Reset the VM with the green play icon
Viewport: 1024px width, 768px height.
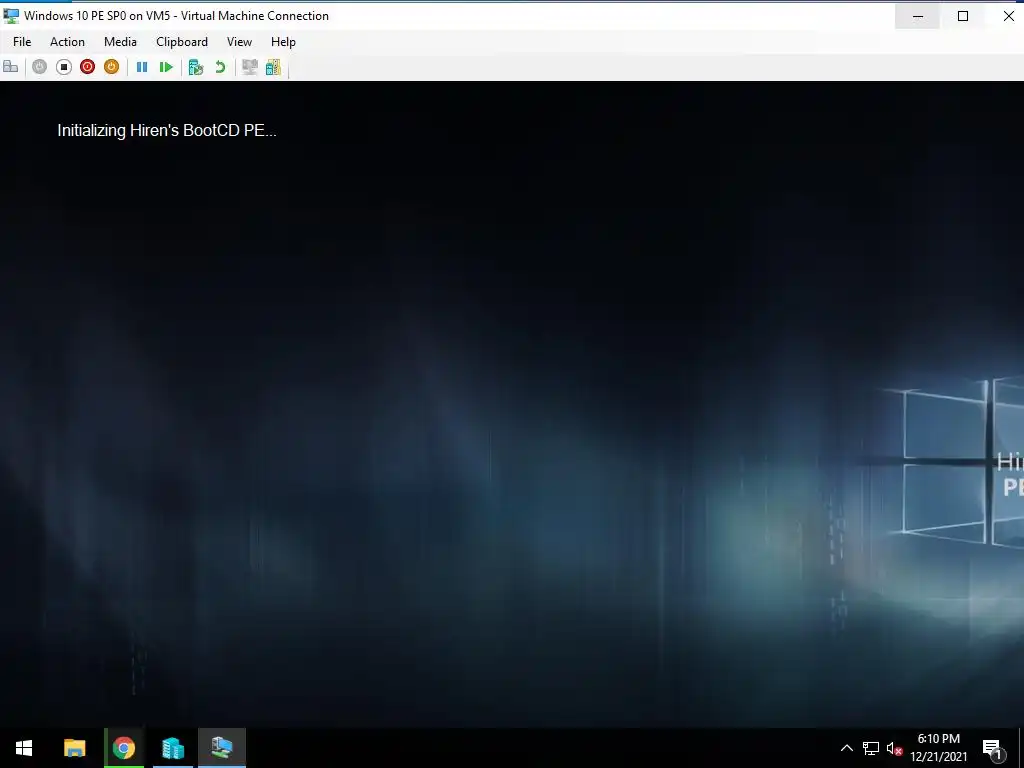click(x=166, y=67)
